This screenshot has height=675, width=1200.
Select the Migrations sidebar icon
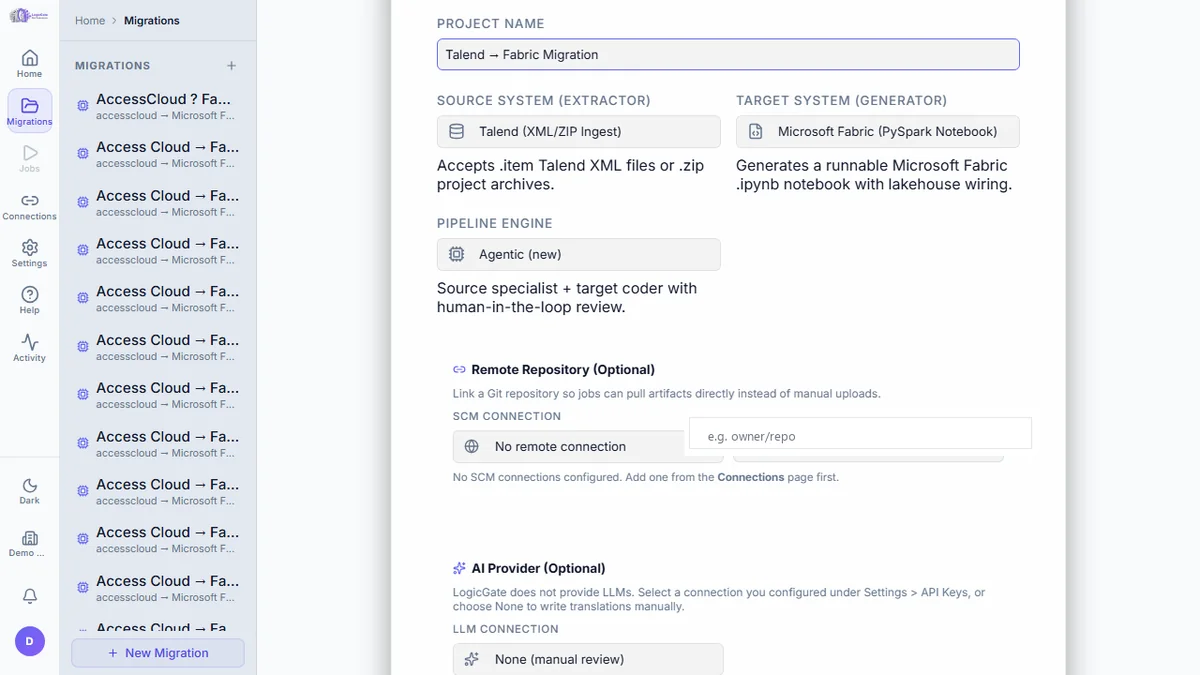coord(29,111)
